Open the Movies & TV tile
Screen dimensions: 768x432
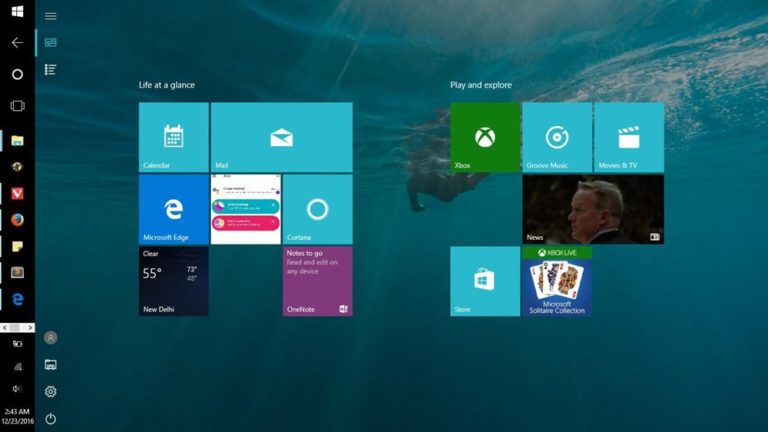coord(629,137)
